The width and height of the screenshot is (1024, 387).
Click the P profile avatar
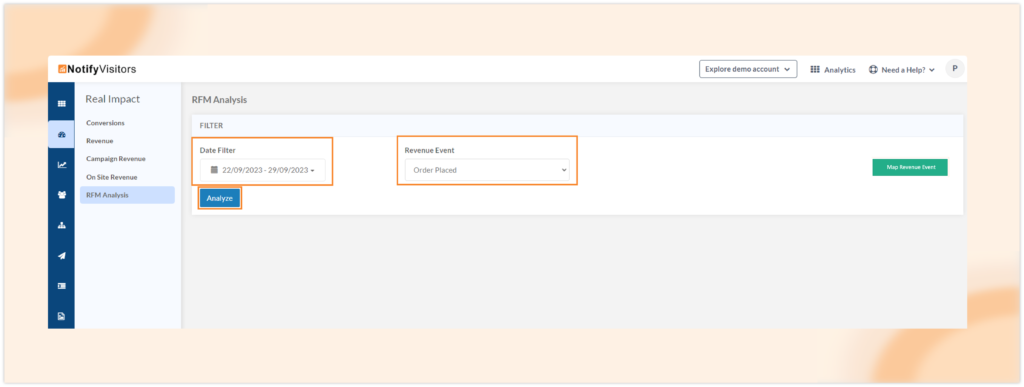tap(955, 69)
